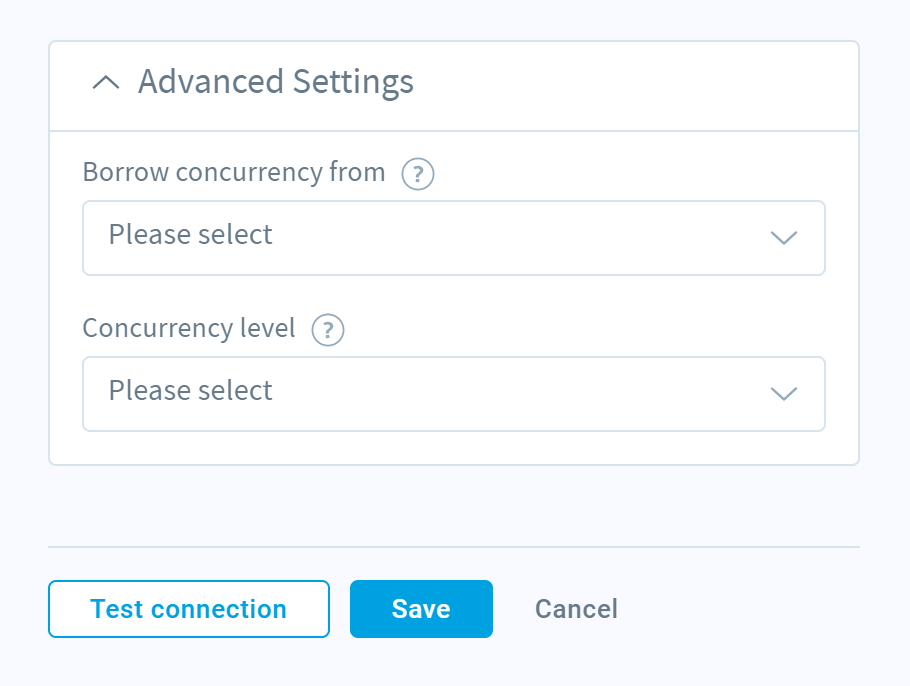Click Please select under Borrow concurrency from
The height and width of the screenshot is (686, 910).
(190, 234)
